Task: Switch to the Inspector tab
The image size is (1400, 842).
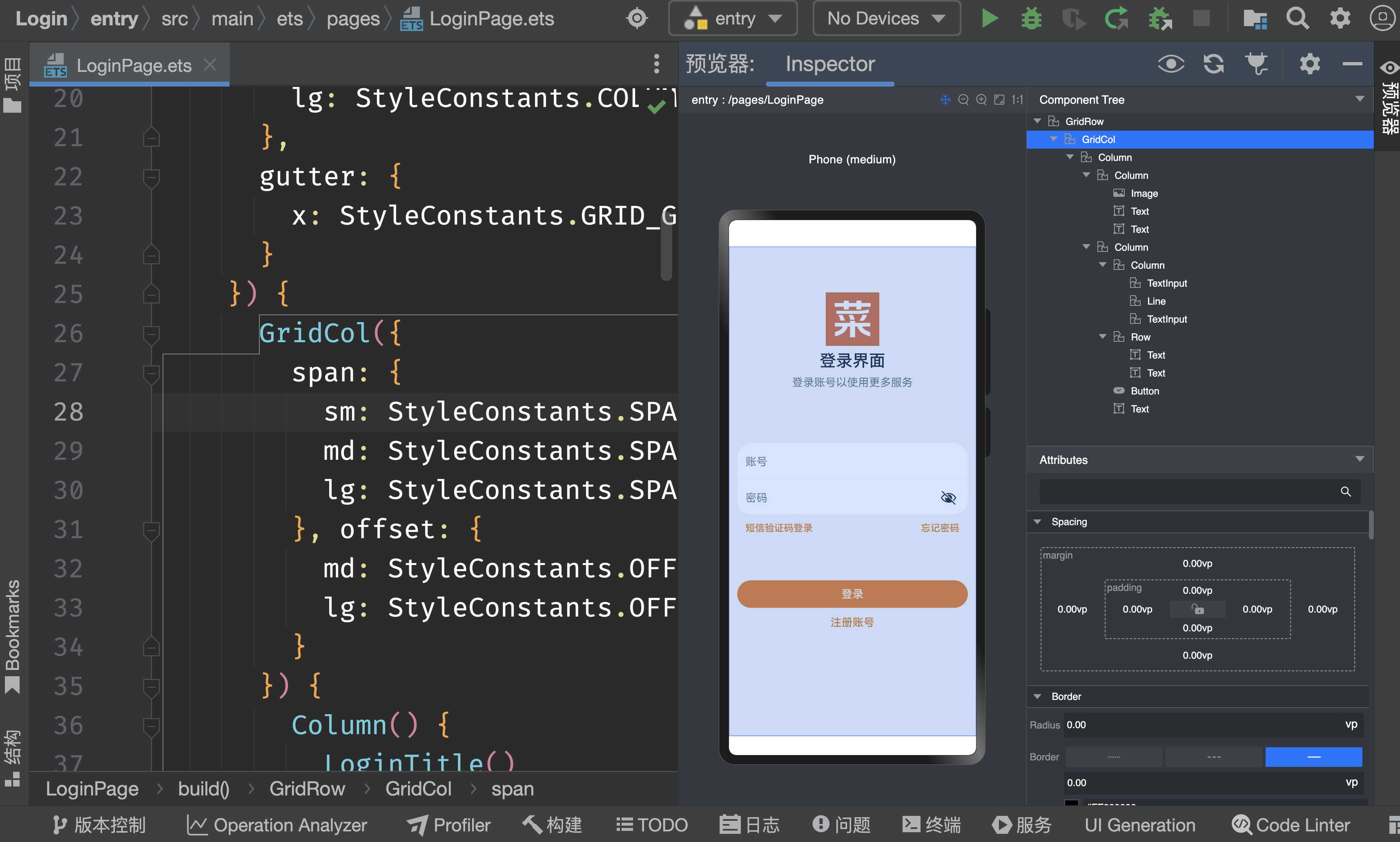Action: coord(830,64)
